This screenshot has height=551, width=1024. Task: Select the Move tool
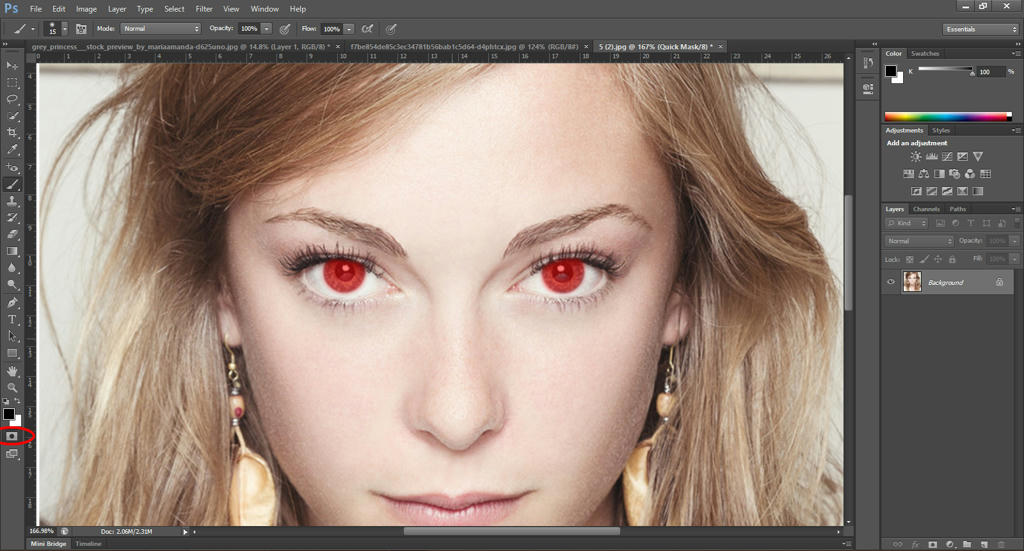(12, 66)
